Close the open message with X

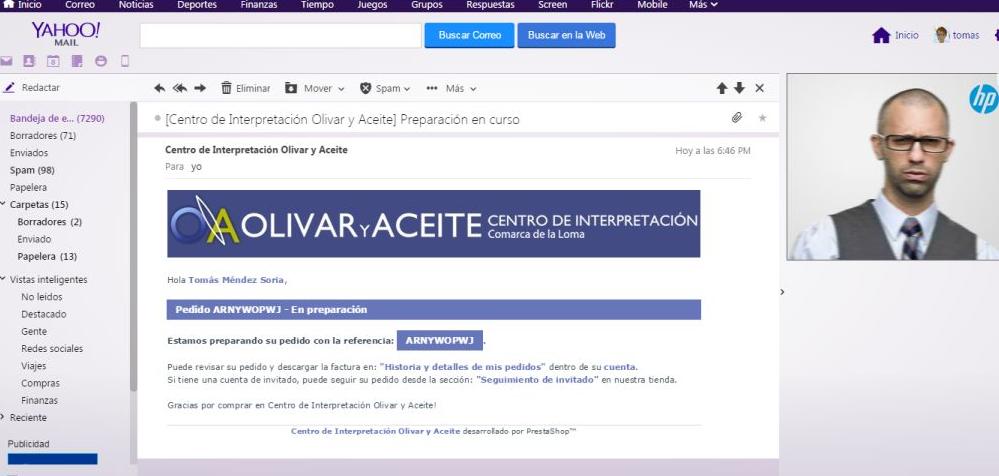point(759,89)
